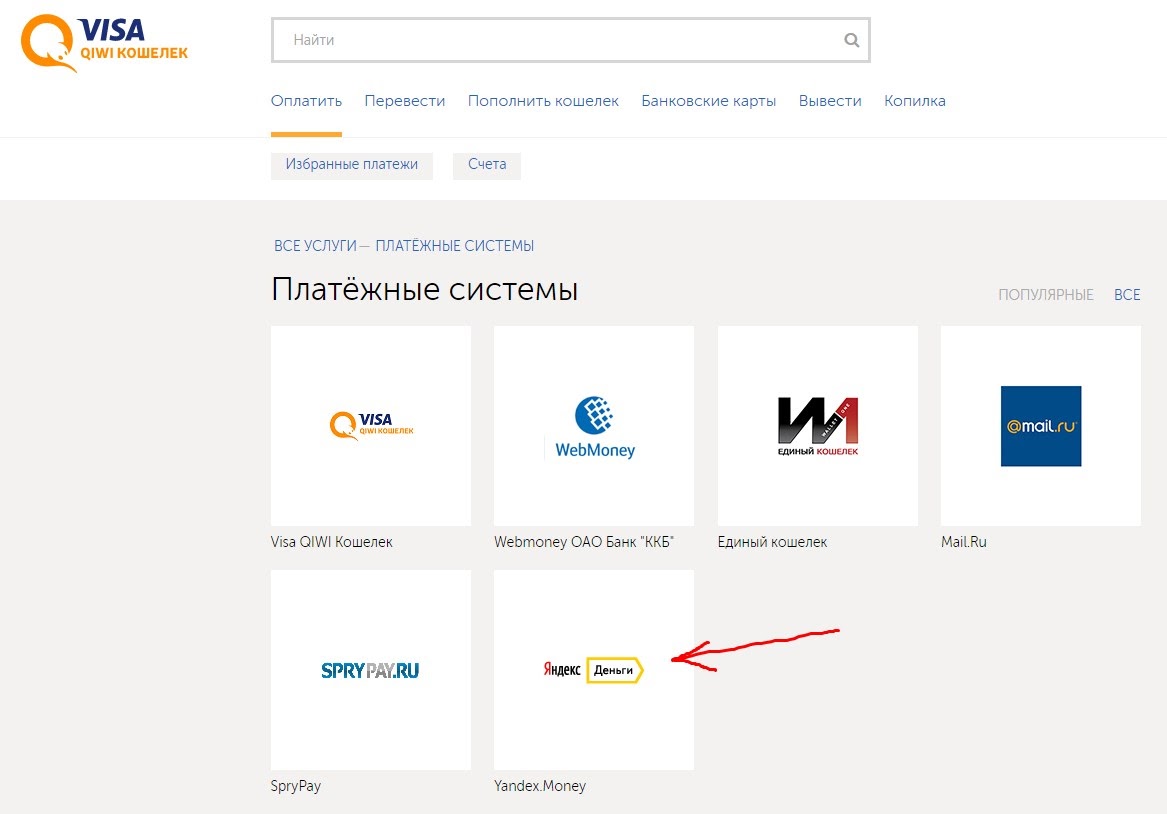Click the ПЛАТЁЖНЫЕ СИСТЕМЫ breadcrumb link

point(455,246)
